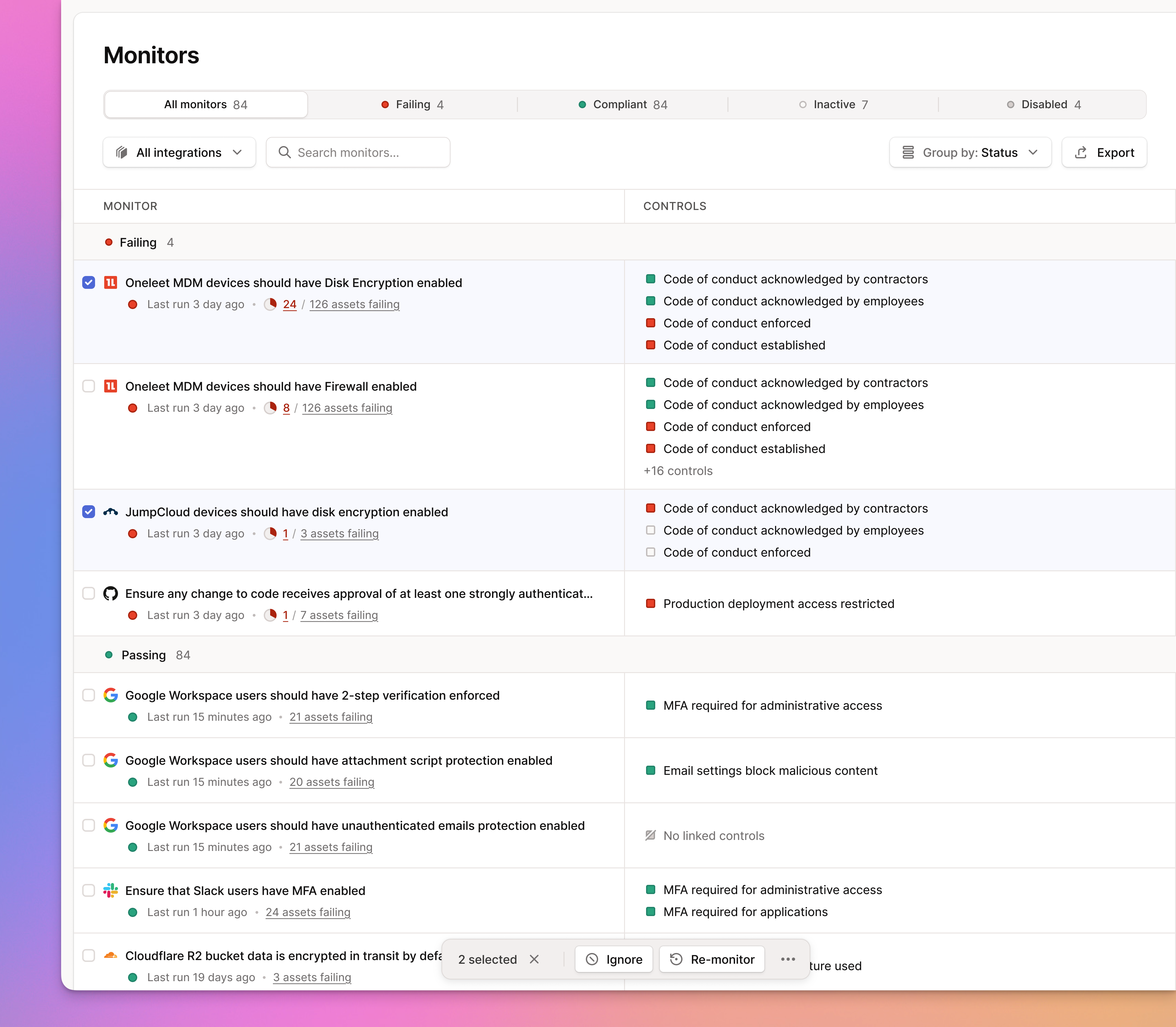Check the Slack MFA monitor checkbox
1176x1027 pixels.
point(89,891)
